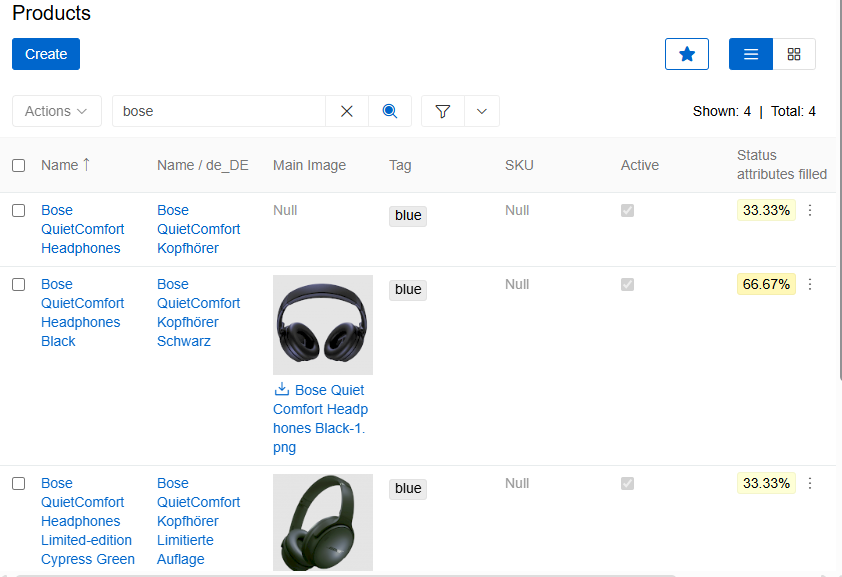Image resolution: width=842 pixels, height=577 pixels.
Task: Open the three-dot menu on the first product row
Action: (x=810, y=210)
